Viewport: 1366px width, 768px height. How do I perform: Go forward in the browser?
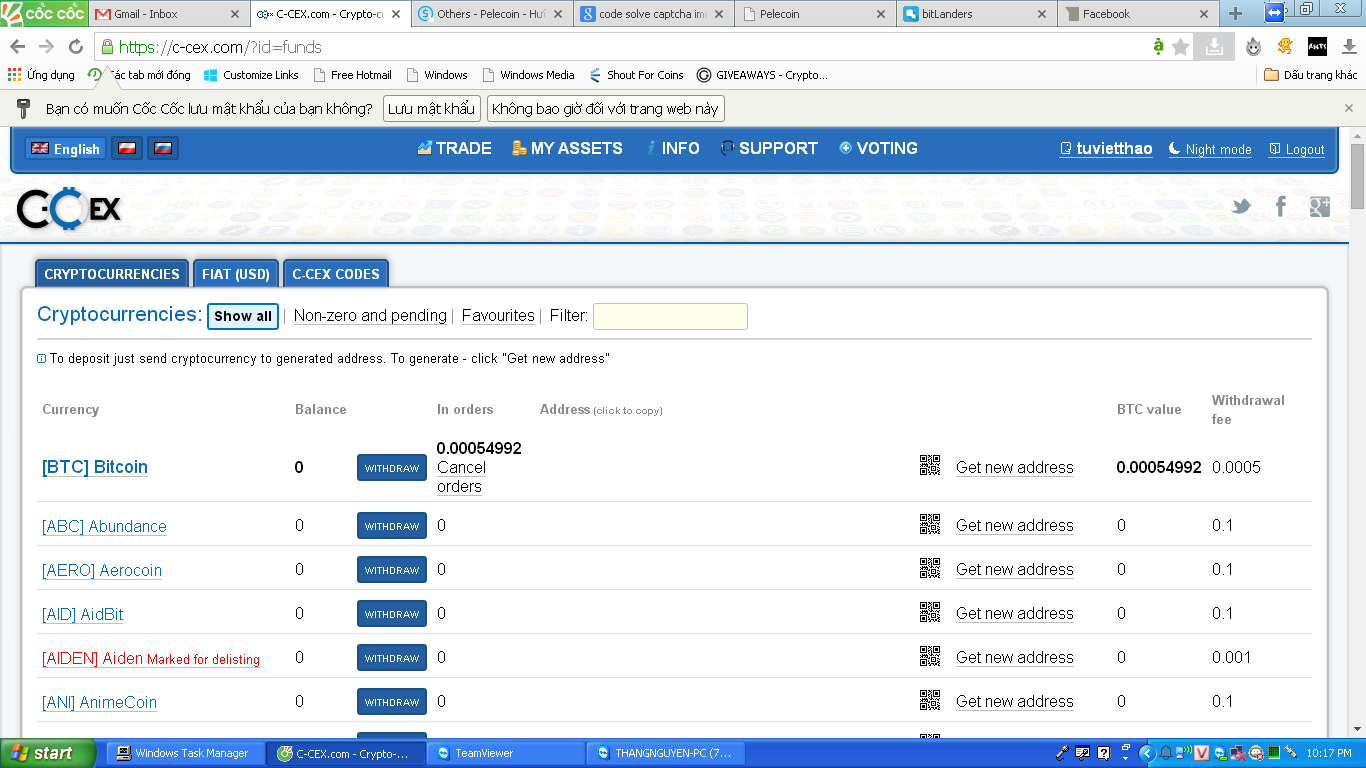pyautogui.click(x=46, y=47)
